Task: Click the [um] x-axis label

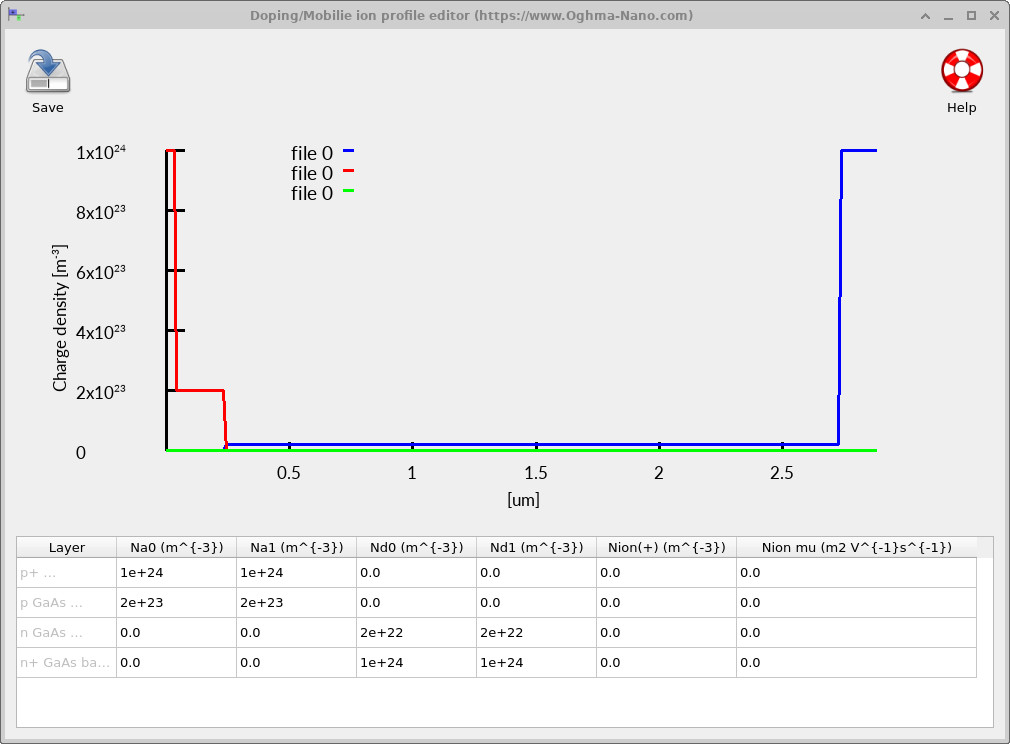Action: click(523, 500)
